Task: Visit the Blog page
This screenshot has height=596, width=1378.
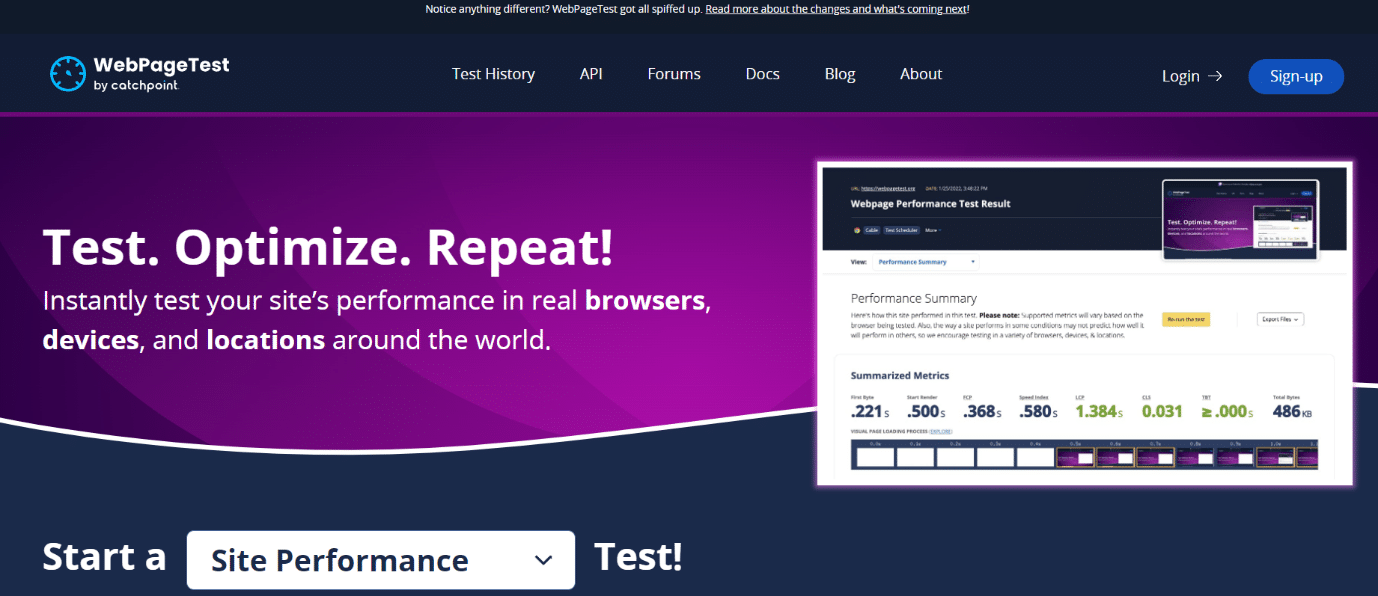Action: (840, 74)
